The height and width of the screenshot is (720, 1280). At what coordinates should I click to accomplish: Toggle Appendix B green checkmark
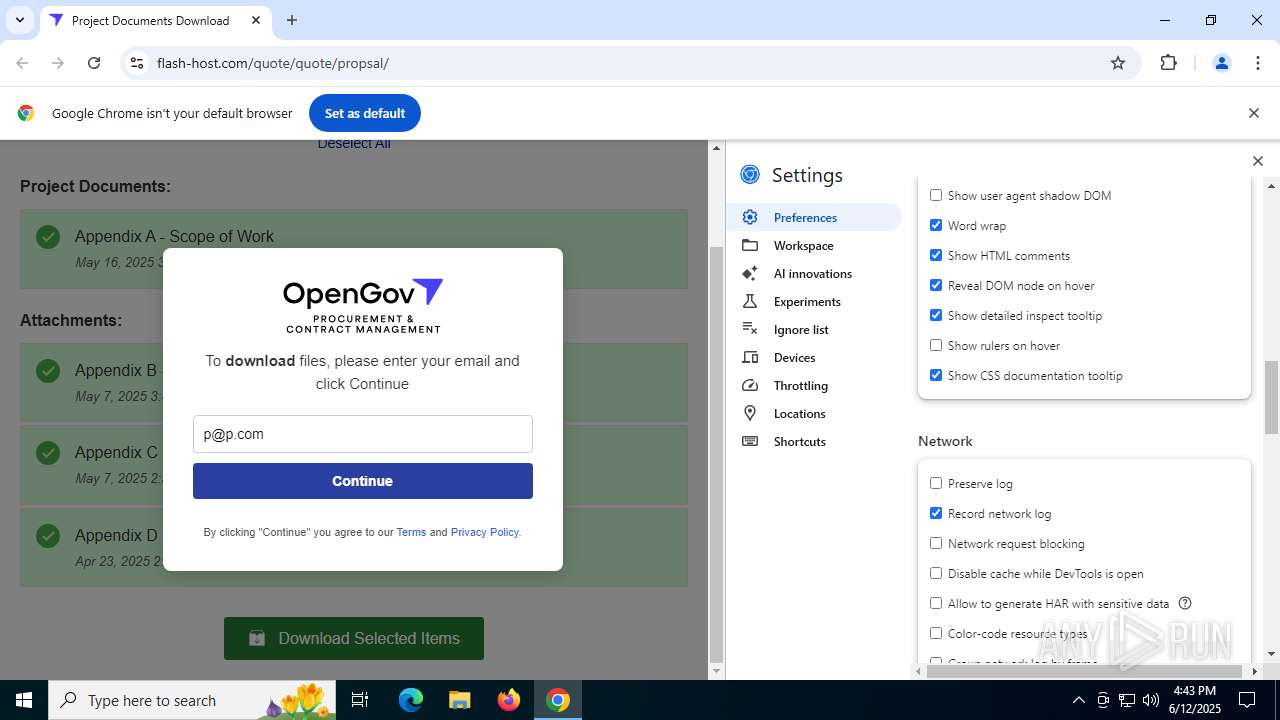pos(47,371)
